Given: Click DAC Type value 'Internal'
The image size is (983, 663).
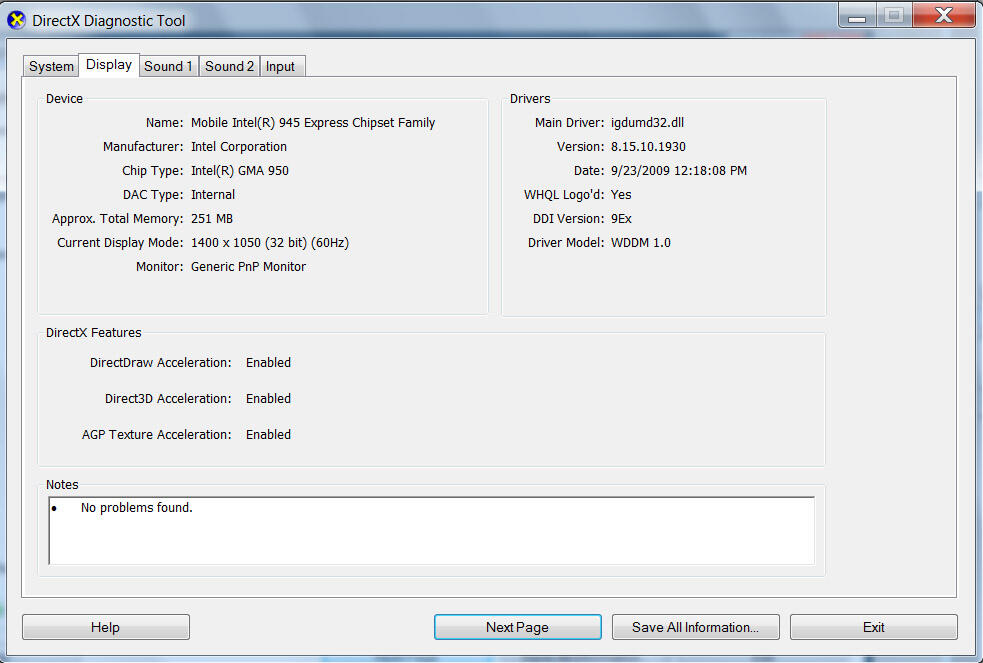Looking at the screenshot, I should pos(213,194).
